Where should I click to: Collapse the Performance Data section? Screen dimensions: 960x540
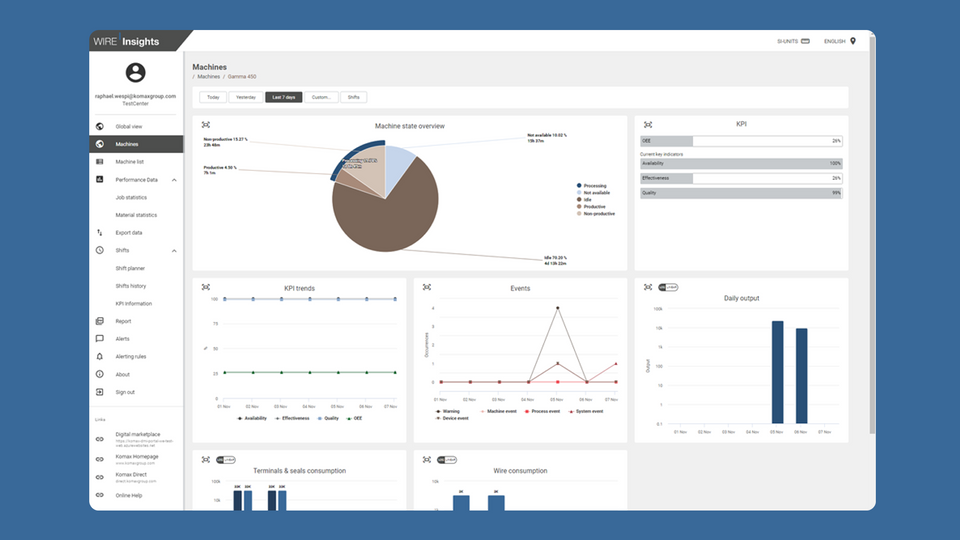174,180
